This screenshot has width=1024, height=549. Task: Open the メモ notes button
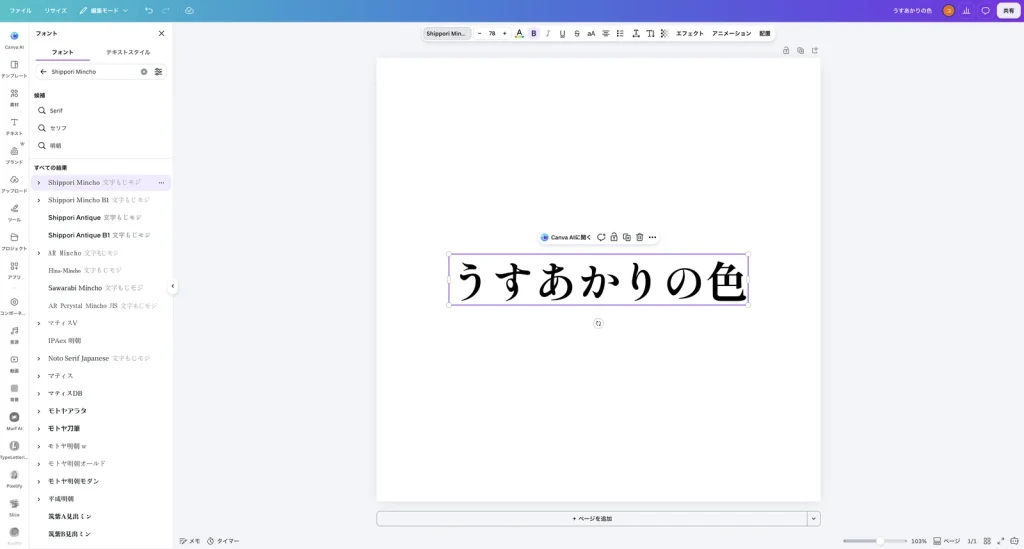click(190, 541)
